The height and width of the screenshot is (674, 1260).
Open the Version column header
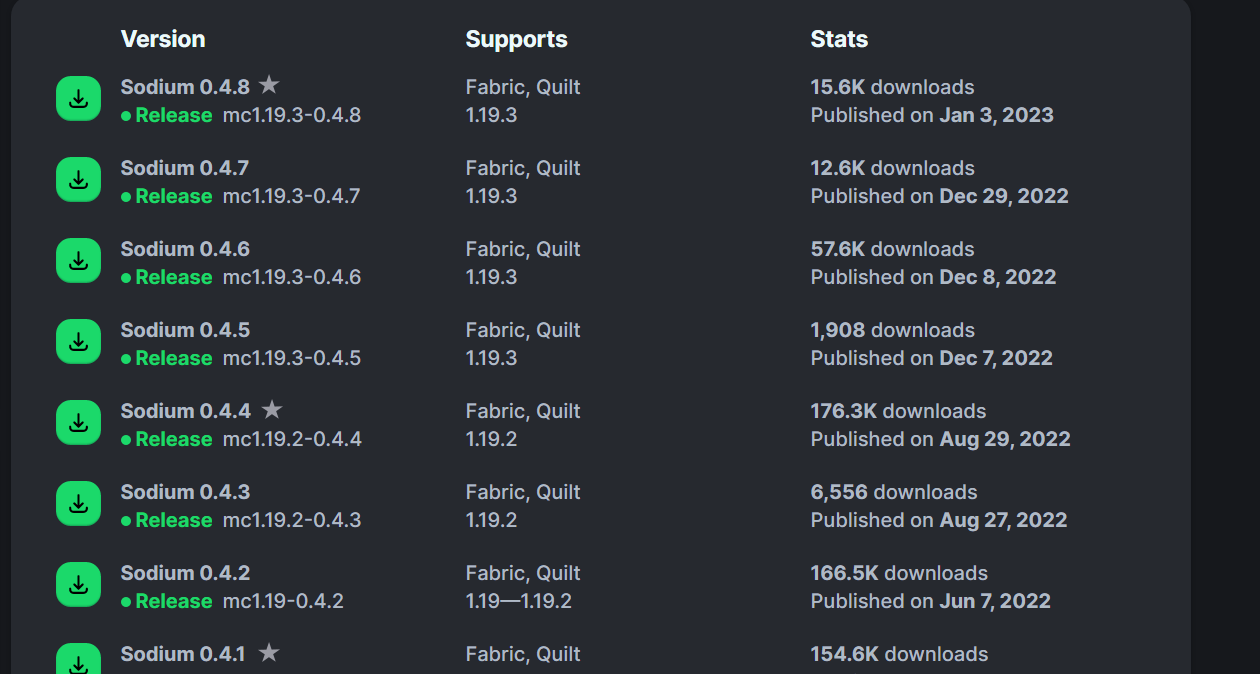tap(162, 39)
